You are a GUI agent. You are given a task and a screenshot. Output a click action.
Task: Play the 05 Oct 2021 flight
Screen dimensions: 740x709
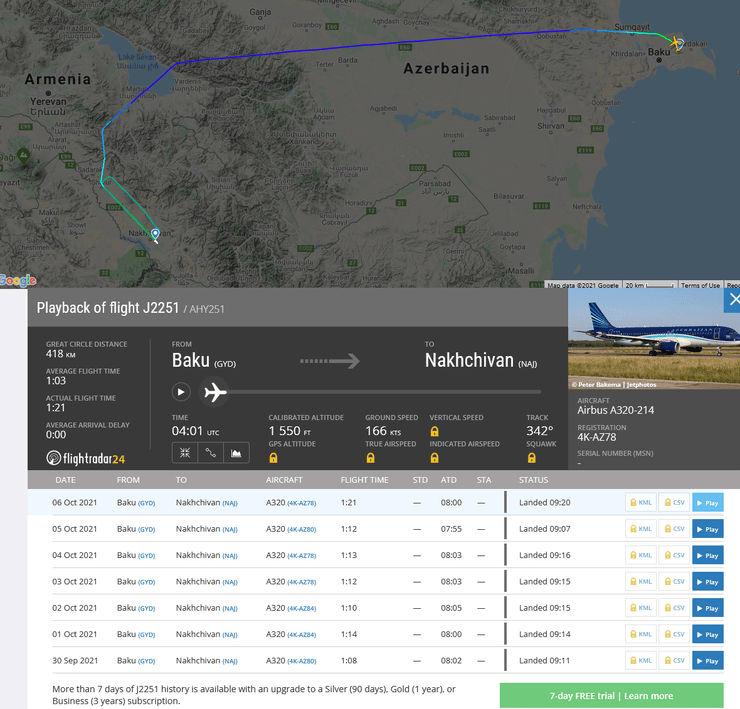click(x=707, y=529)
